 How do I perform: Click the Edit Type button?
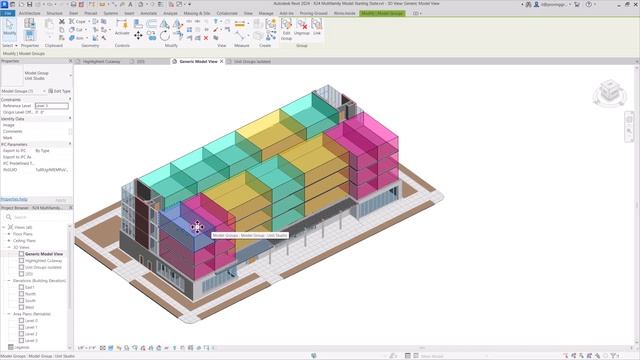click(60, 91)
